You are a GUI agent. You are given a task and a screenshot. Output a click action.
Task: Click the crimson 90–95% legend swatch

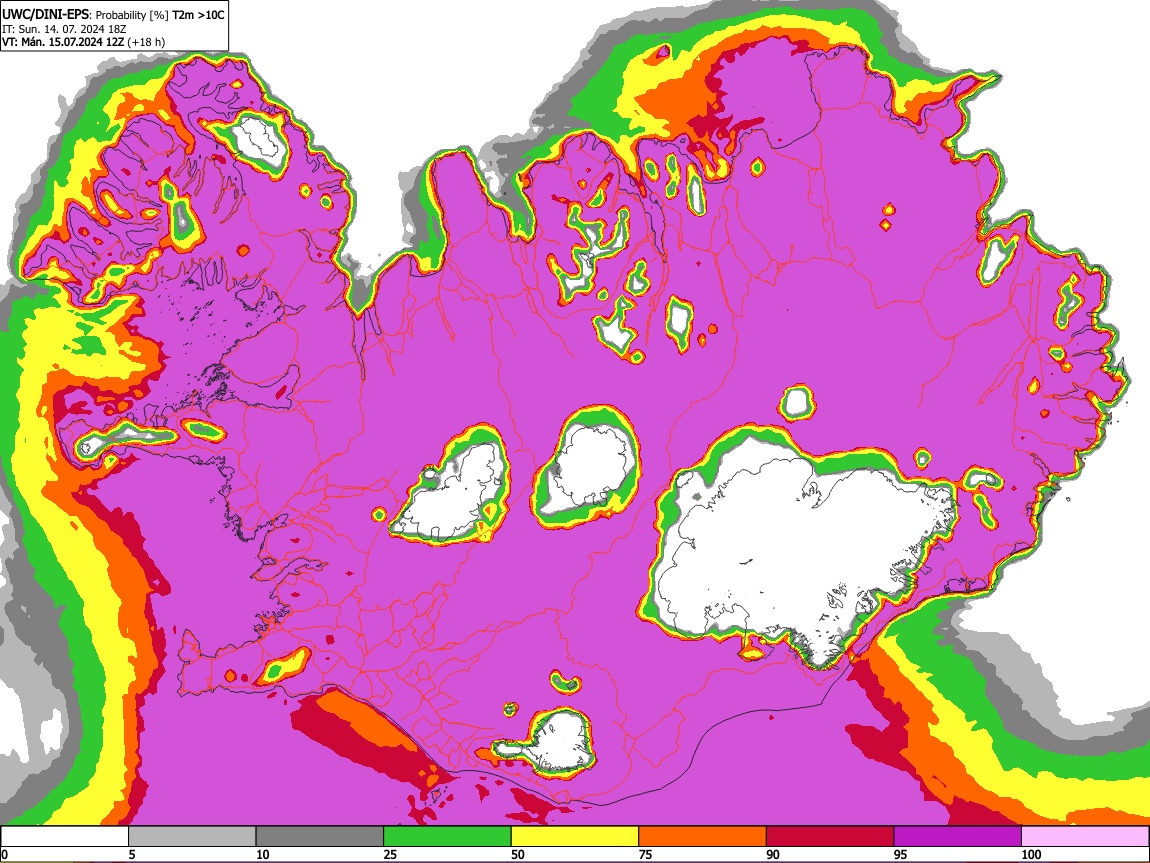pos(830,836)
